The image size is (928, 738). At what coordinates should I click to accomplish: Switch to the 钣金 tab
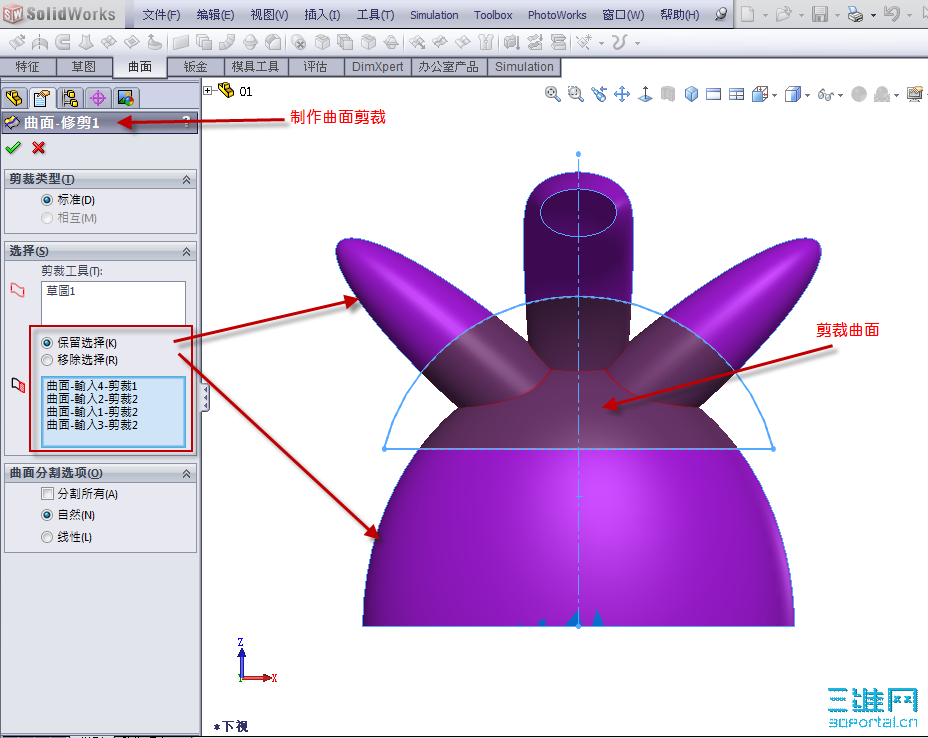[195, 67]
